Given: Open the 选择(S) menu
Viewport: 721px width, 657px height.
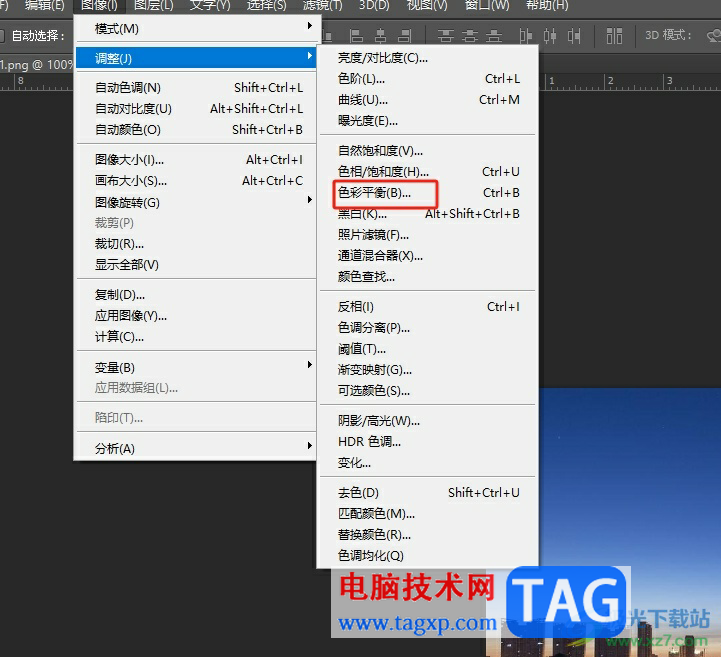Looking at the screenshot, I should [x=266, y=6].
